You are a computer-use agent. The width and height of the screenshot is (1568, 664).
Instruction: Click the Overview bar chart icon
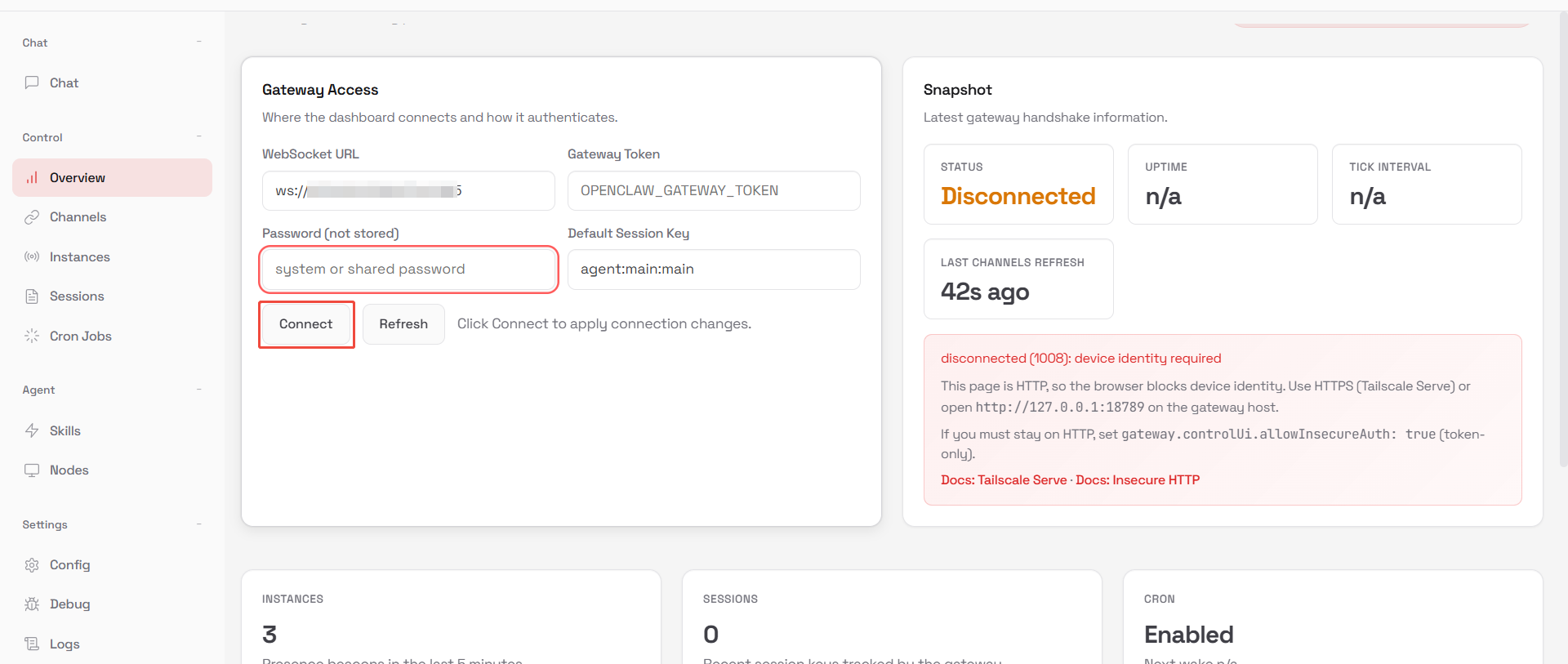pyautogui.click(x=32, y=177)
